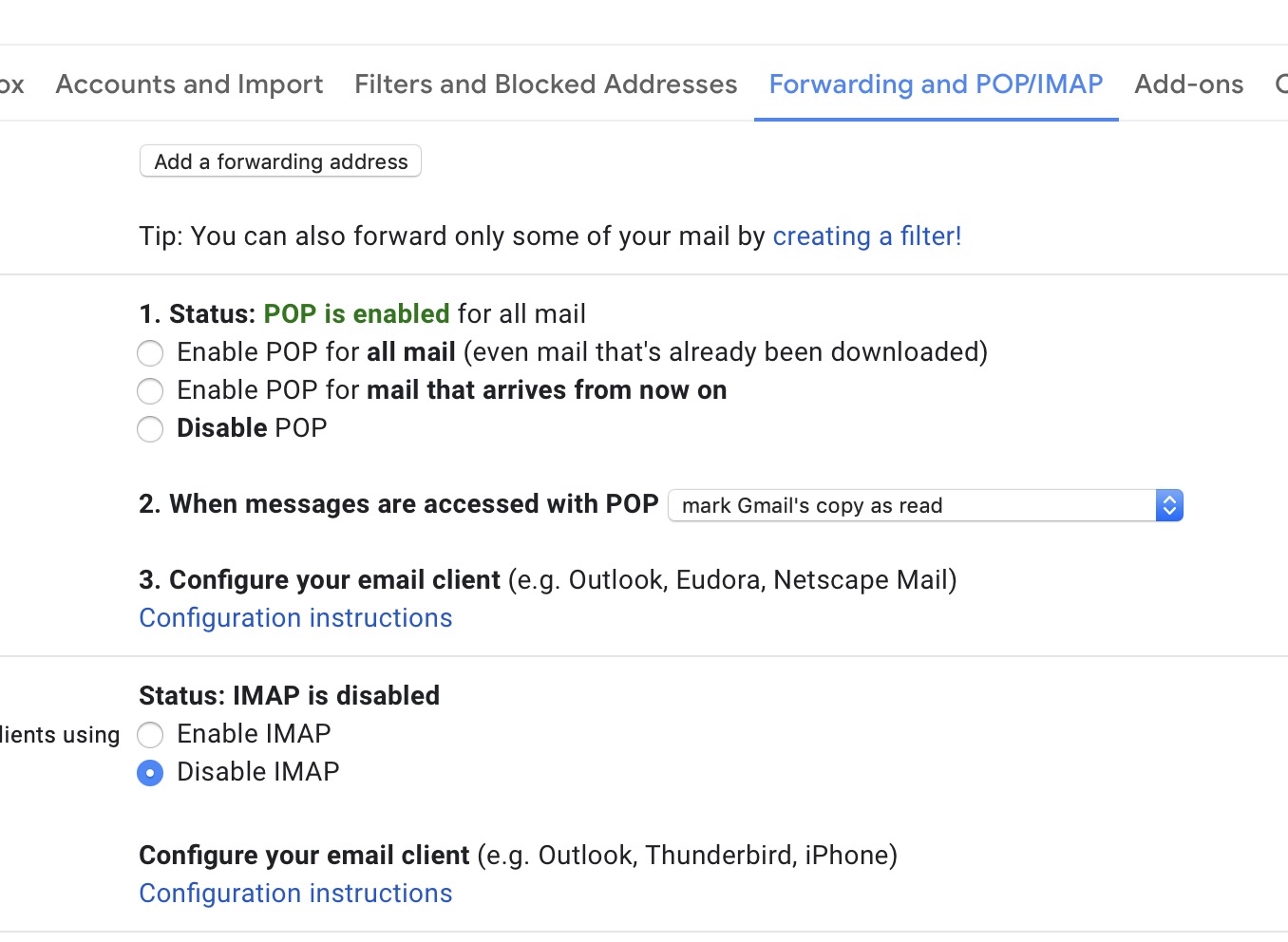Click Add a forwarding address
The image size is (1288, 942).
280,161
